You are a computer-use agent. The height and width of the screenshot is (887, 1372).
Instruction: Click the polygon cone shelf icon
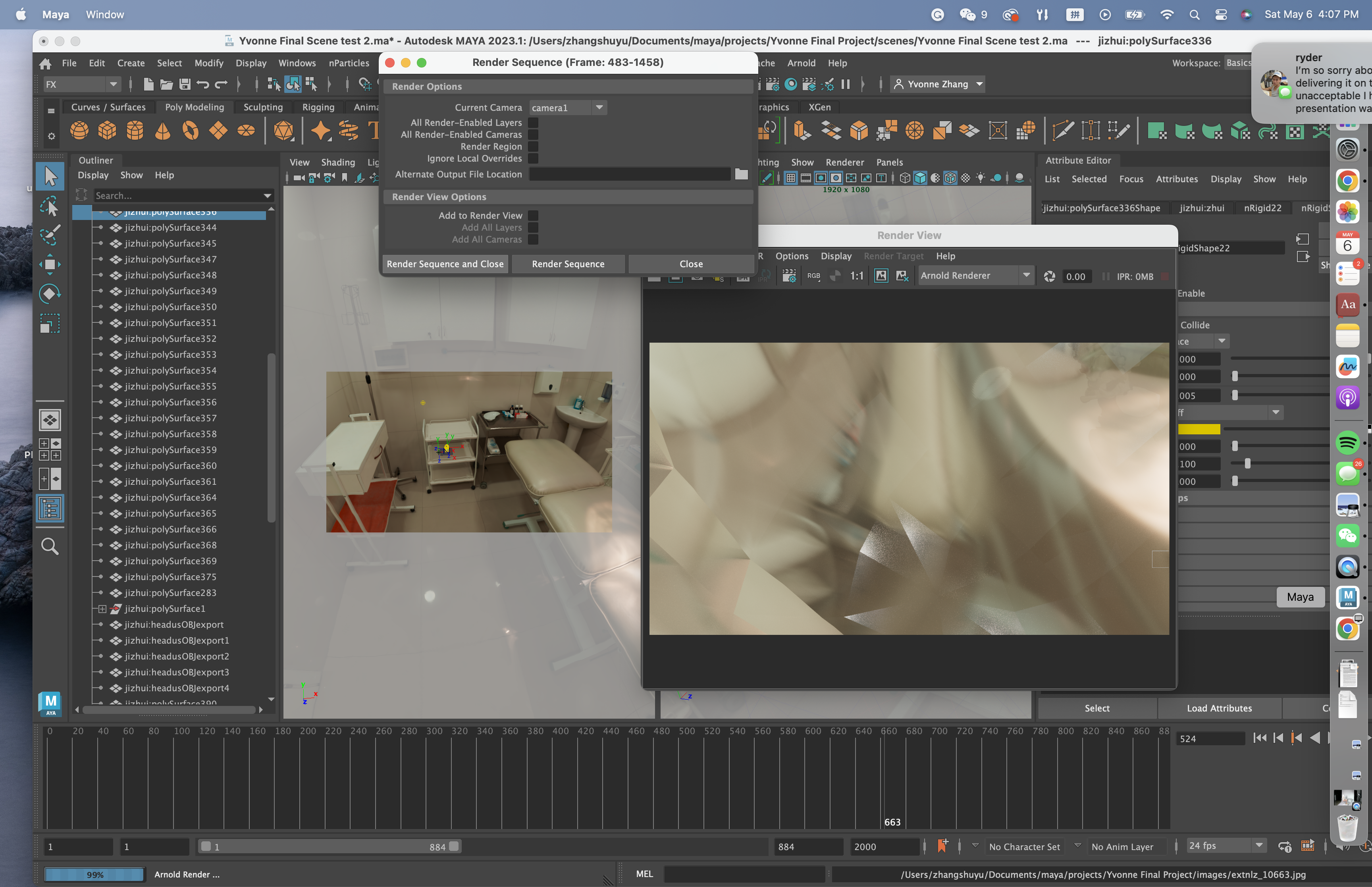pos(163,130)
